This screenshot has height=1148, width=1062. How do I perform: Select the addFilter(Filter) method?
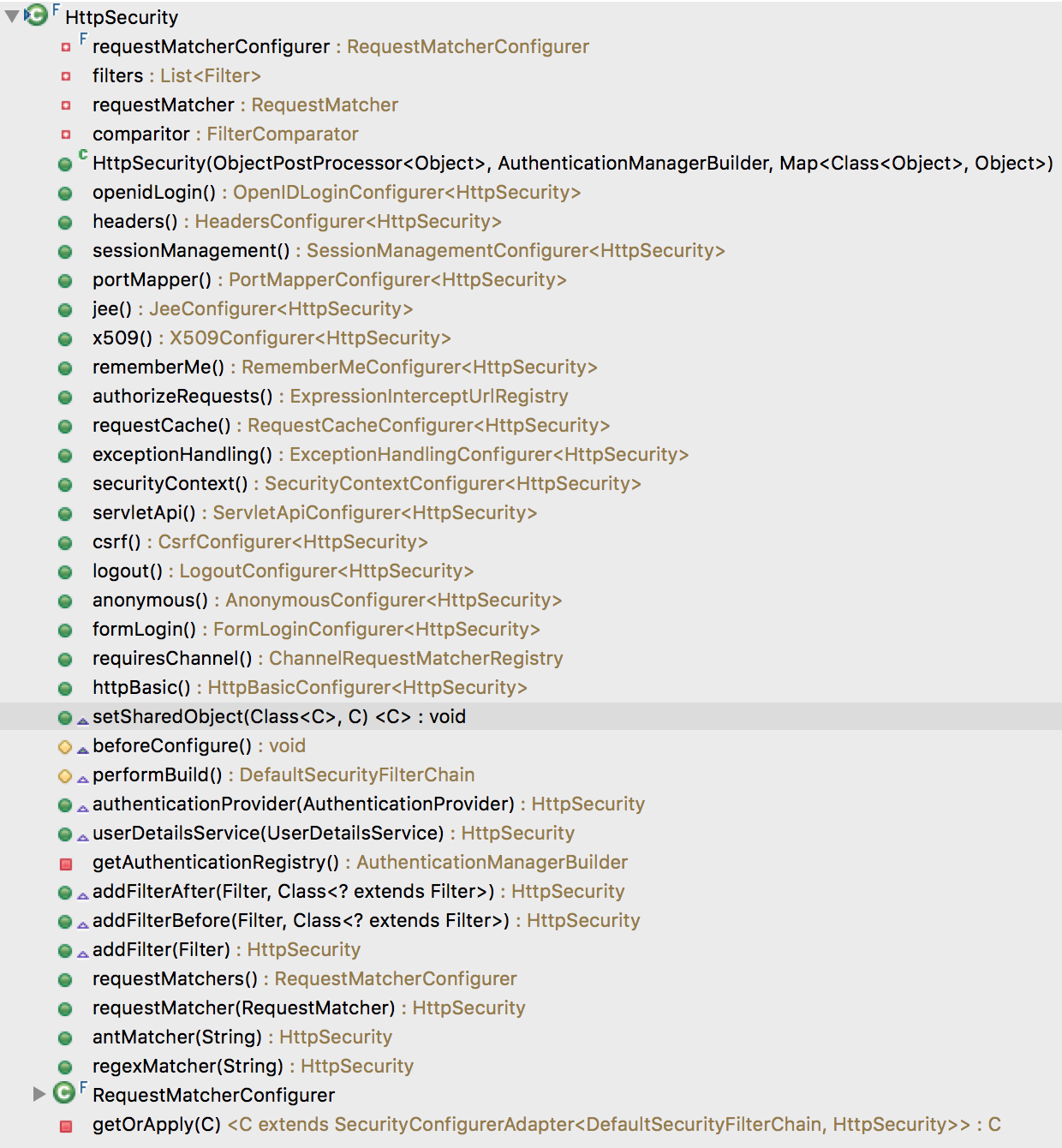point(197,949)
